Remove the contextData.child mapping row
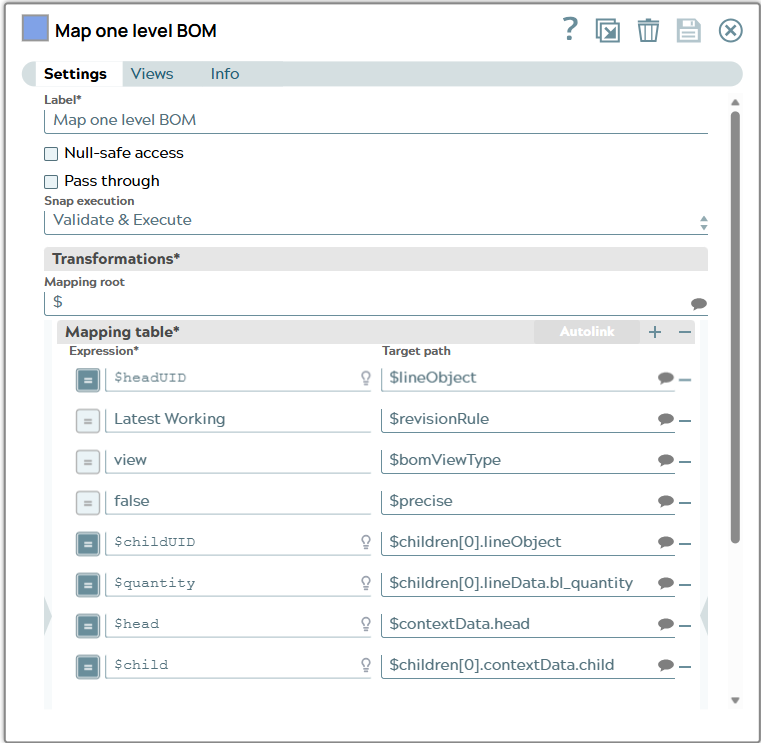This screenshot has width=761, height=743. click(685, 667)
